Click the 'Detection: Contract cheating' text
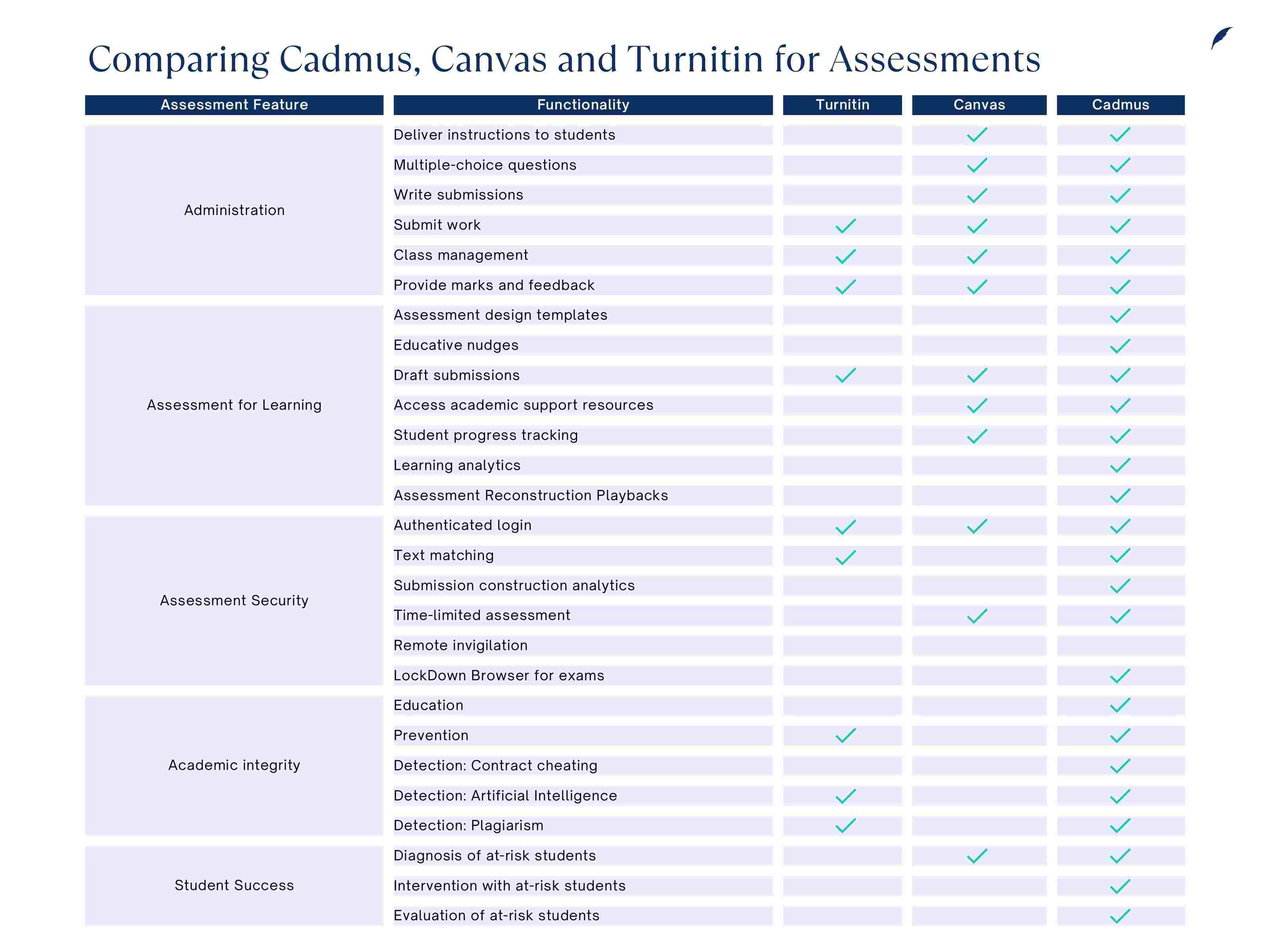Screen dimensions: 1270x952 tap(495, 766)
